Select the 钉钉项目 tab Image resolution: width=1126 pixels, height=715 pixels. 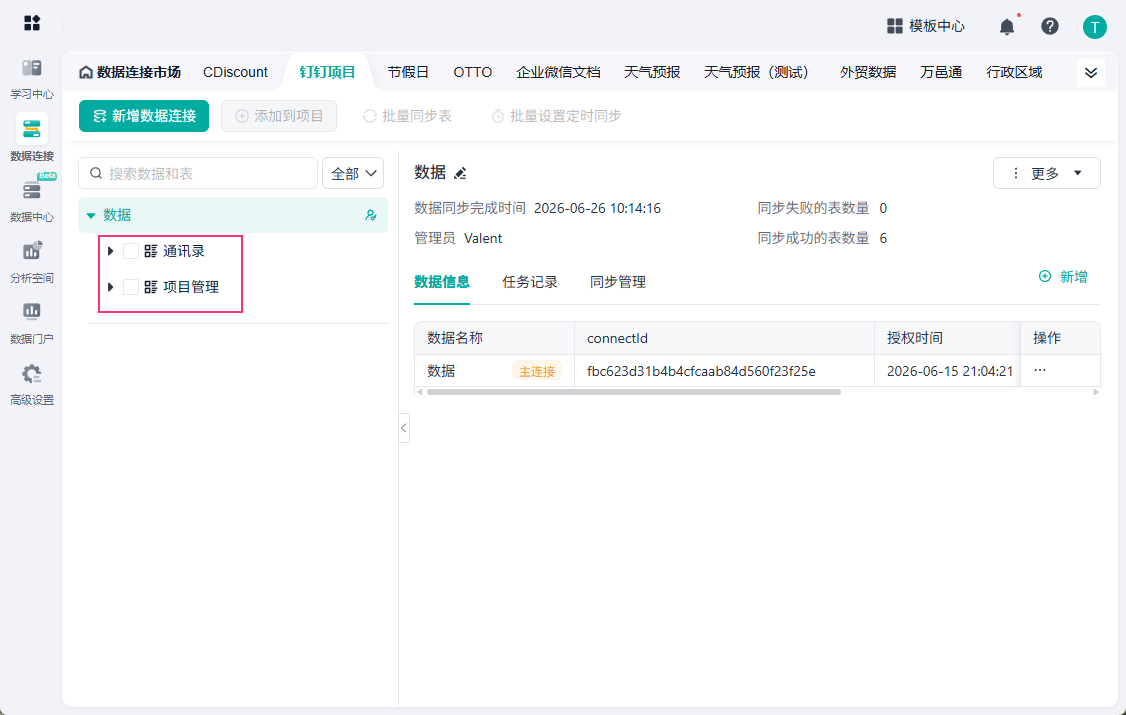click(x=327, y=73)
